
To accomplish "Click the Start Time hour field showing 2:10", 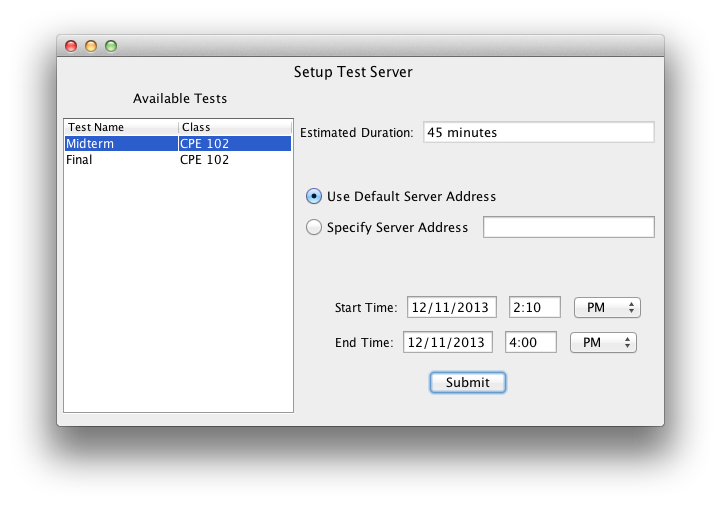I will pyautogui.click(x=536, y=307).
